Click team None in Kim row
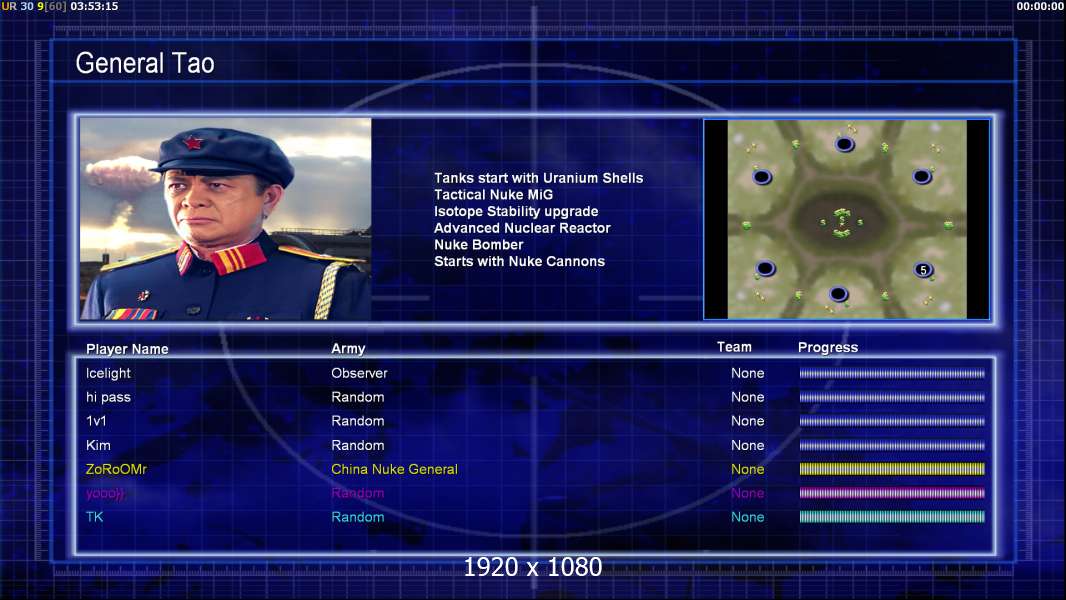Viewport: 1066px width, 600px height. (x=748, y=446)
